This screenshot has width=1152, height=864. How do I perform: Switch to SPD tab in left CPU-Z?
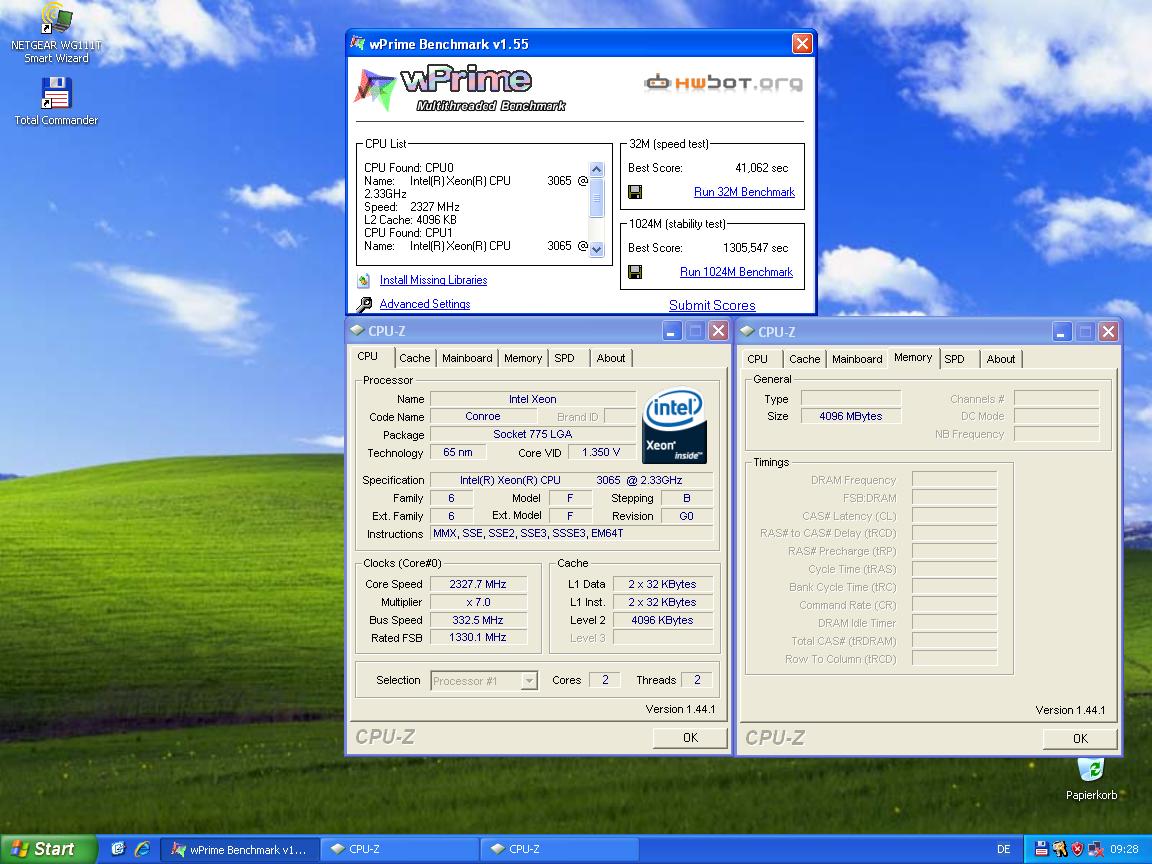tap(564, 359)
